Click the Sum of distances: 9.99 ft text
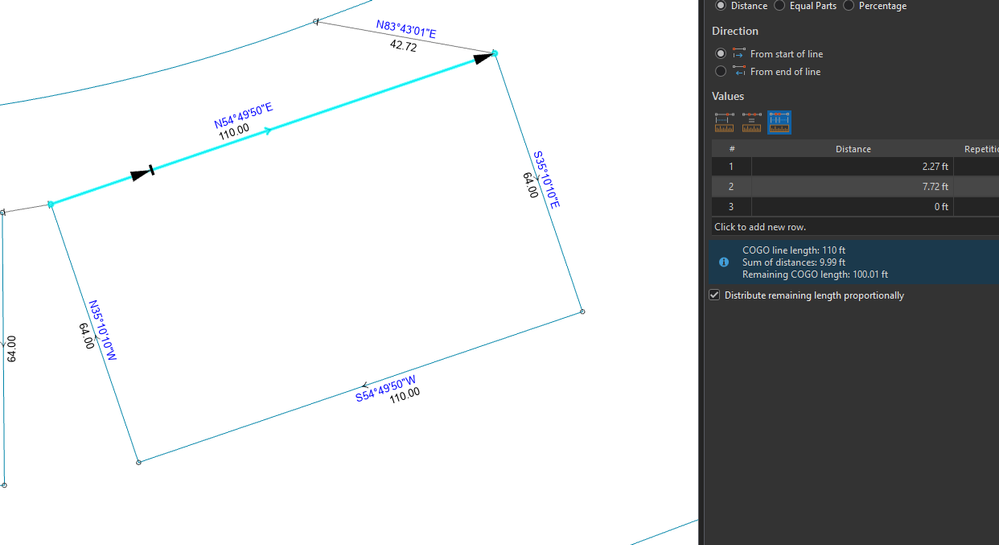This screenshot has height=545, width=999. point(793,262)
